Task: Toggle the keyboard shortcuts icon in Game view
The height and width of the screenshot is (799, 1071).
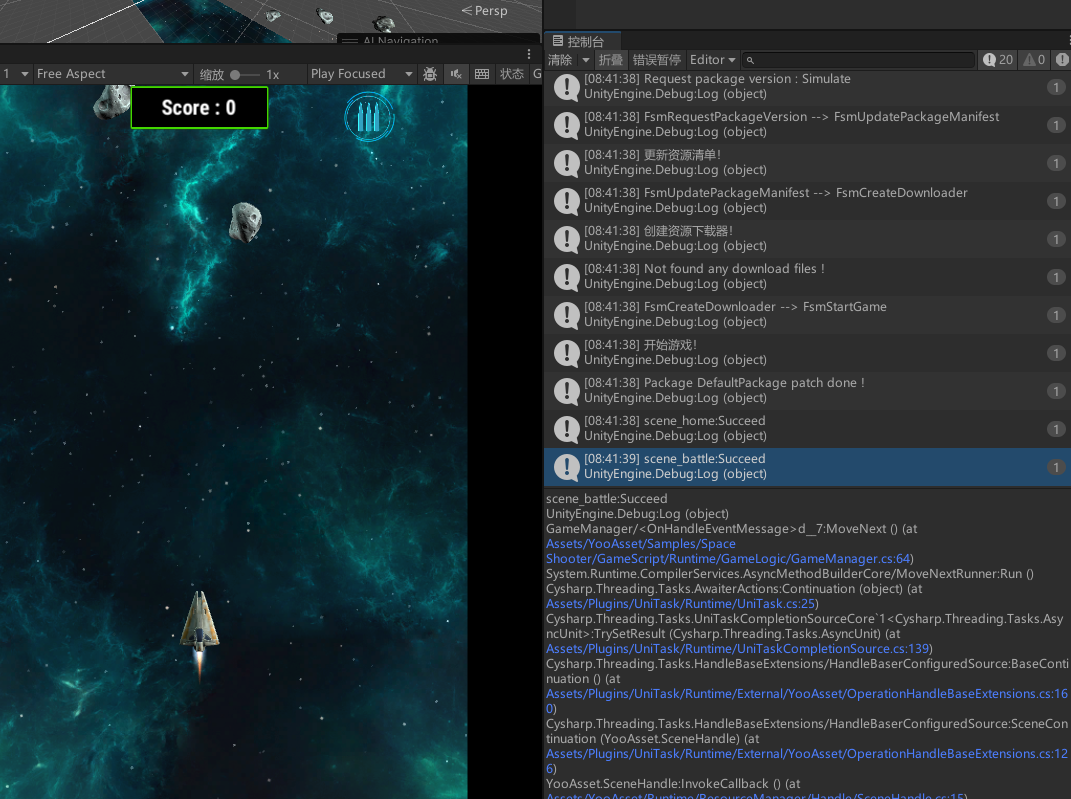Action: coord(482,74)
